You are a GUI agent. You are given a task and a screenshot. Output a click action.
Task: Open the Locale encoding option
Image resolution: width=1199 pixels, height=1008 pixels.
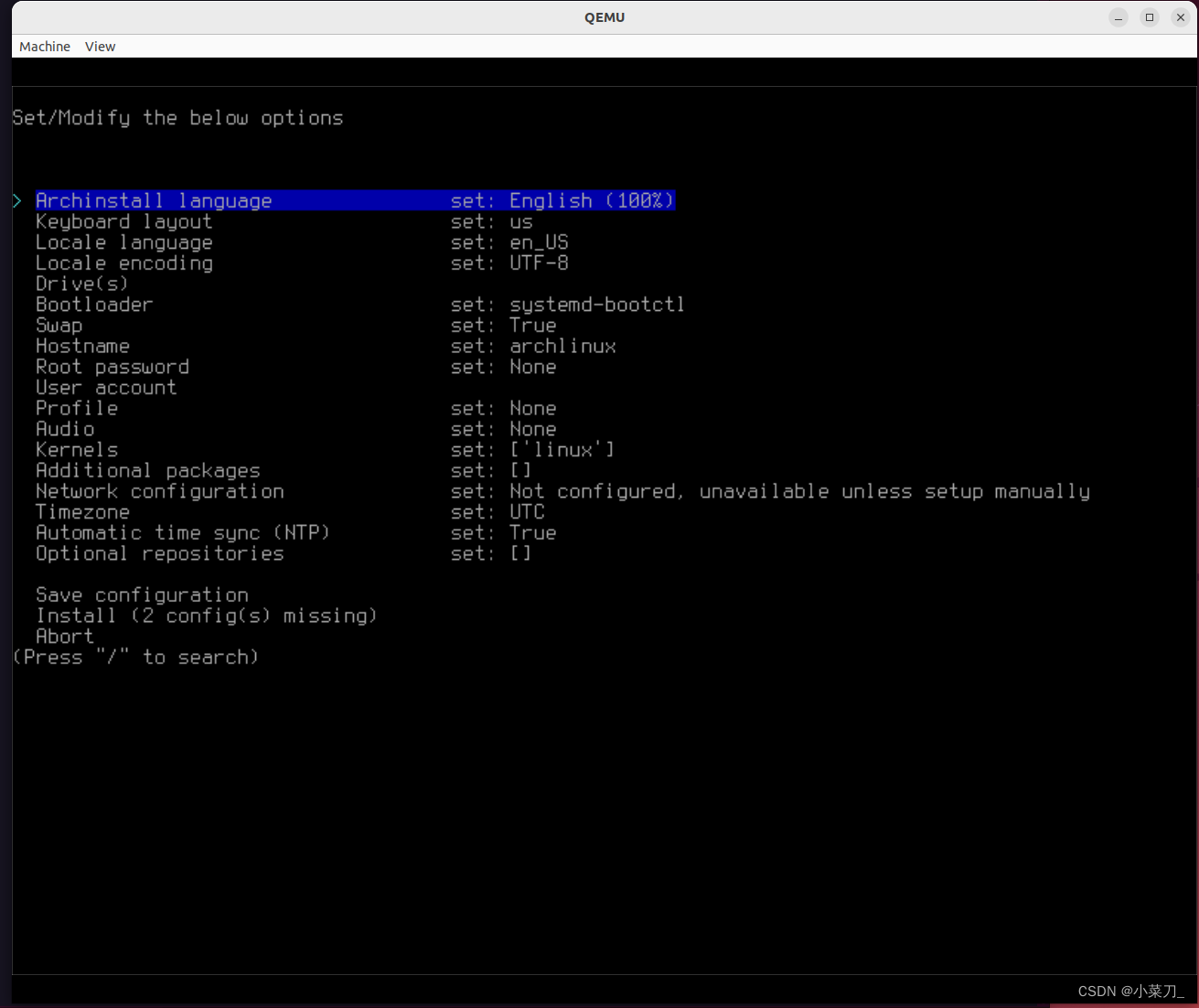(x=123, y=263)
